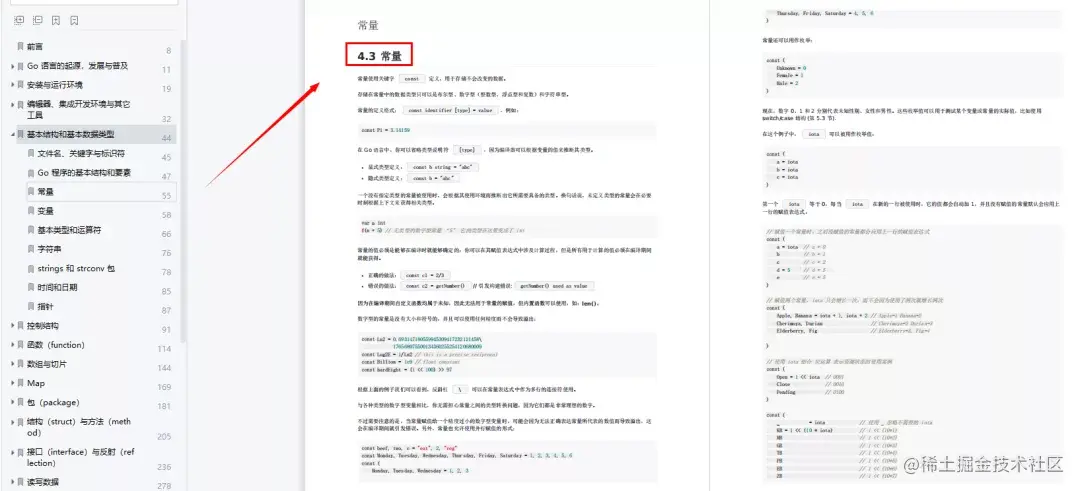Expand the 安装与运行环境 chapter arrow

12,85
